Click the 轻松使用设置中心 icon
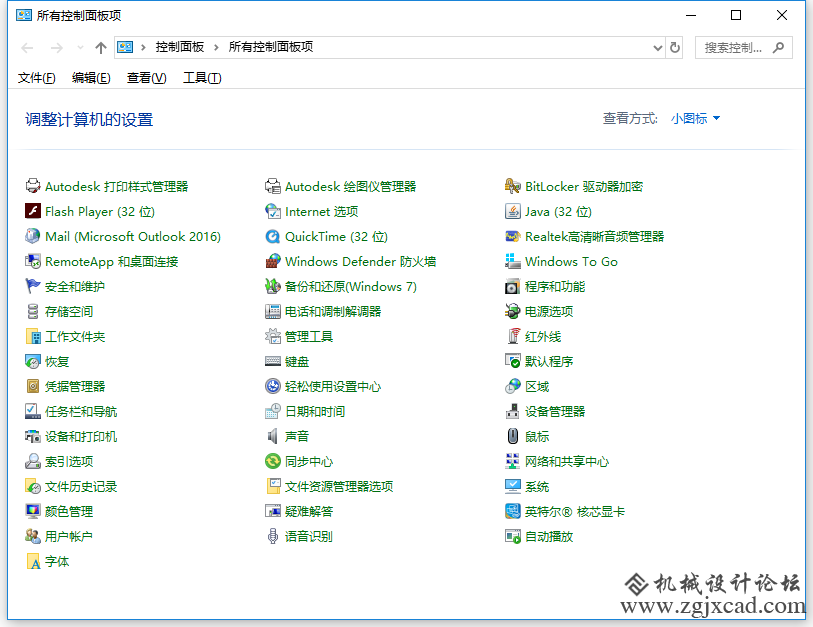This screenshot has width=813, height=627. pyautogui.click(x=273, y=386)
